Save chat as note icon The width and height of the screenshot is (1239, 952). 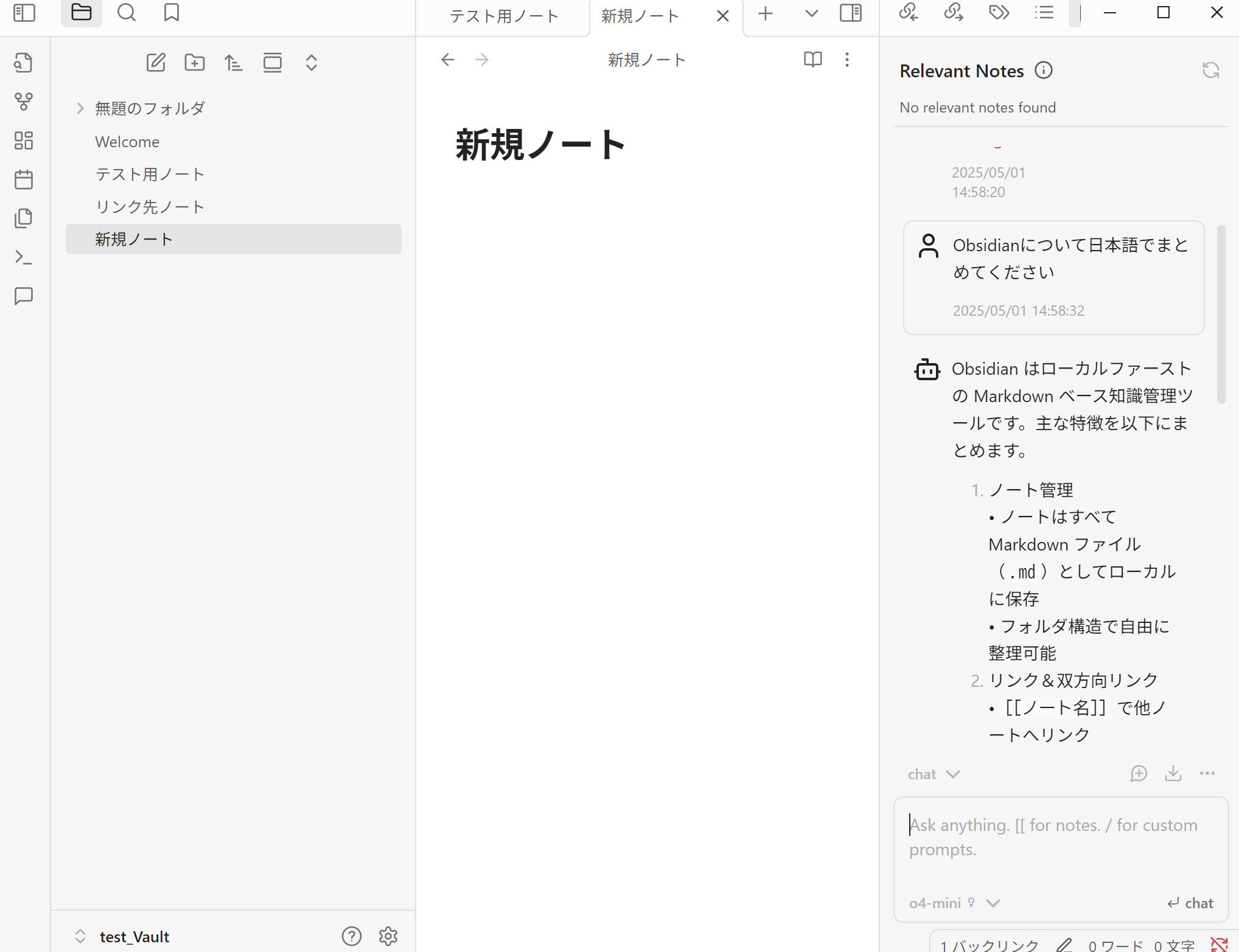1173,774
